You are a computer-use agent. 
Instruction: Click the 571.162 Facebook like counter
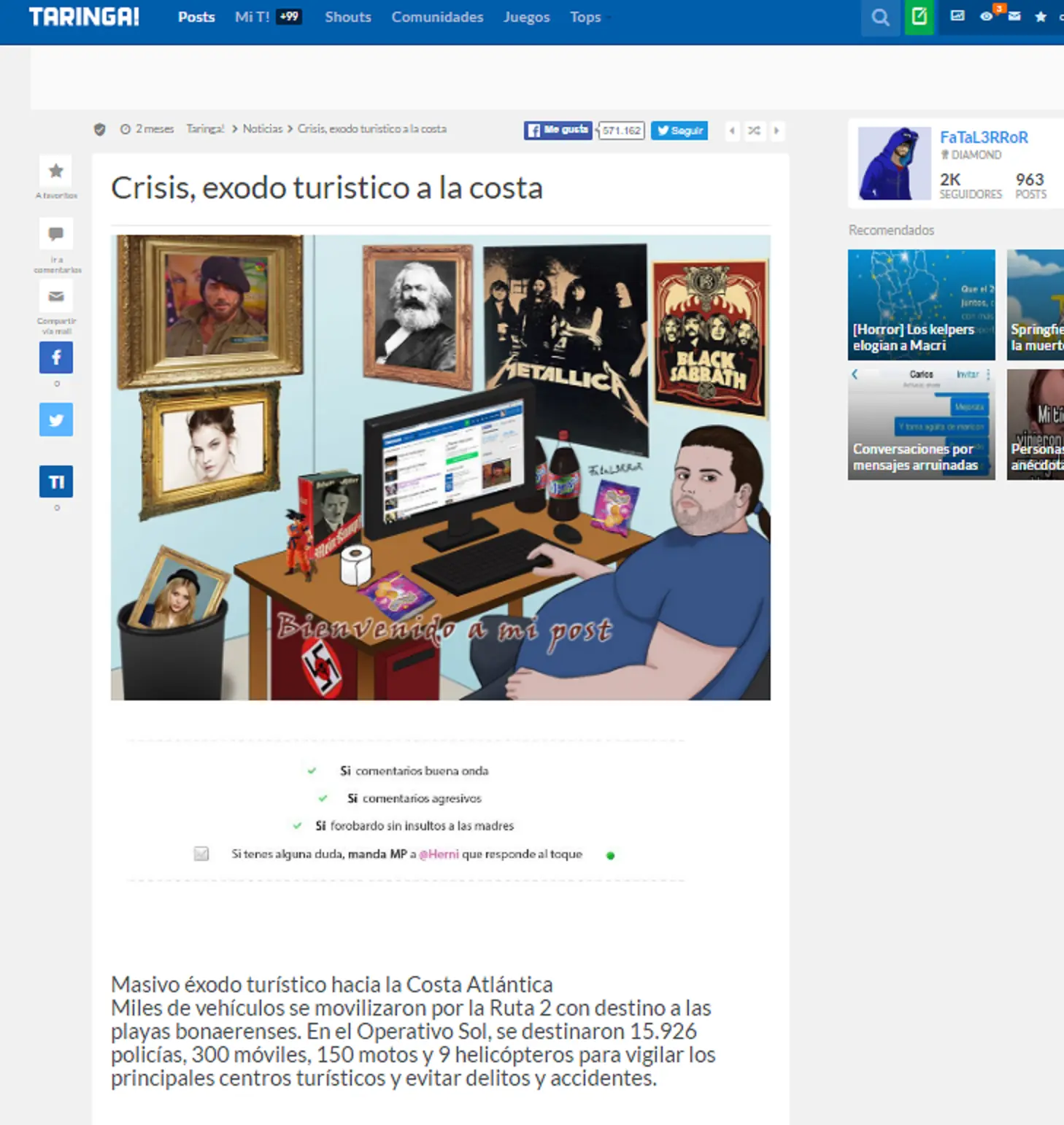(622, 131)
